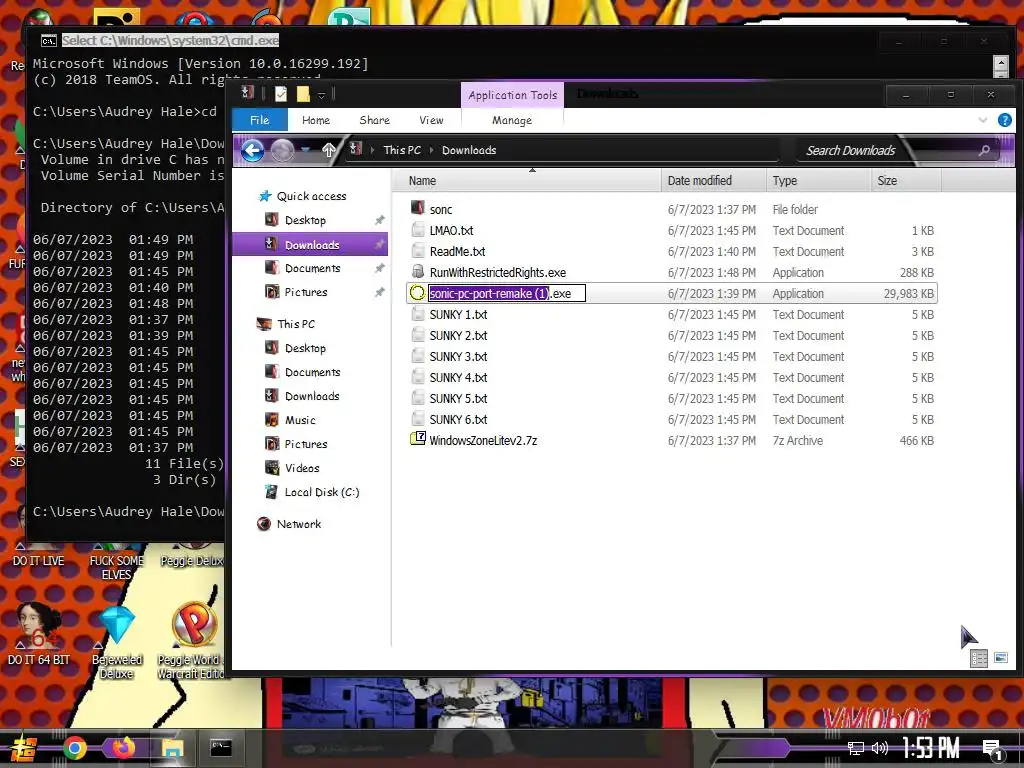Click the cmd window scrollbar up arrow

[x=1000, y=64]
